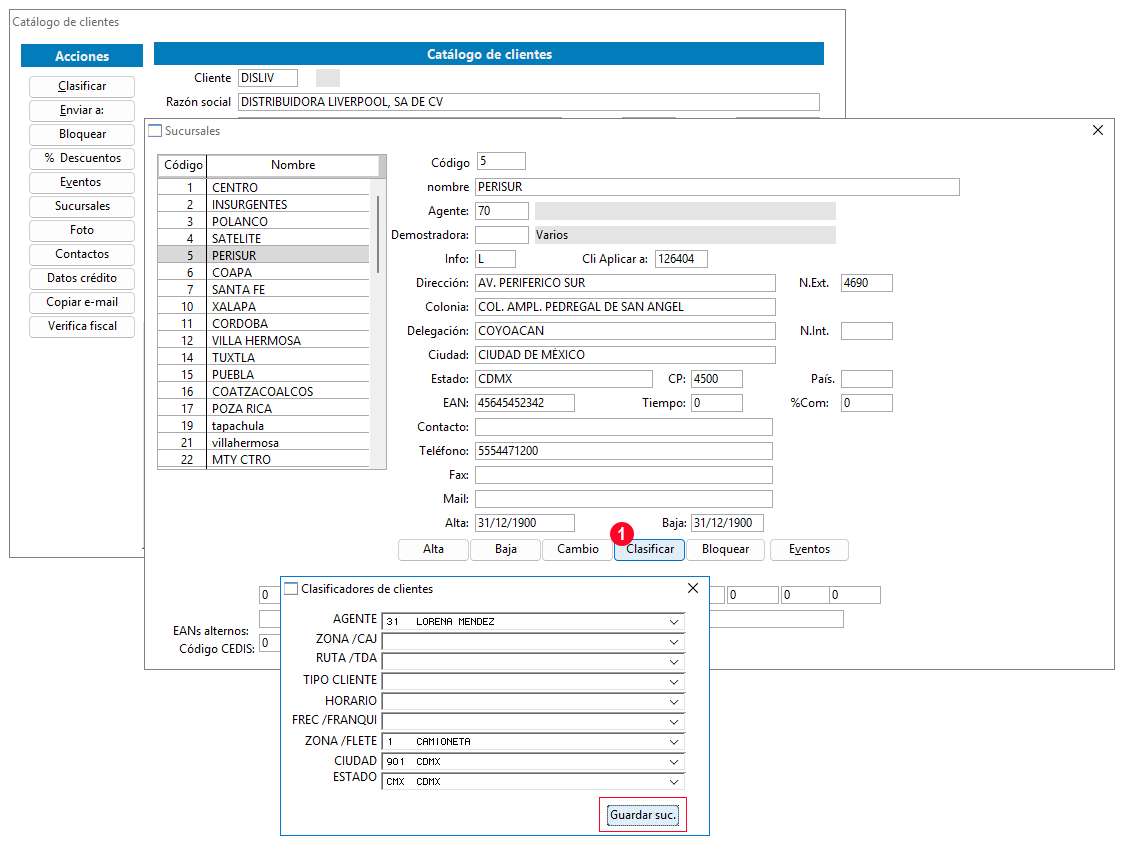Open Datos crédito action

(x=82, y=278)
